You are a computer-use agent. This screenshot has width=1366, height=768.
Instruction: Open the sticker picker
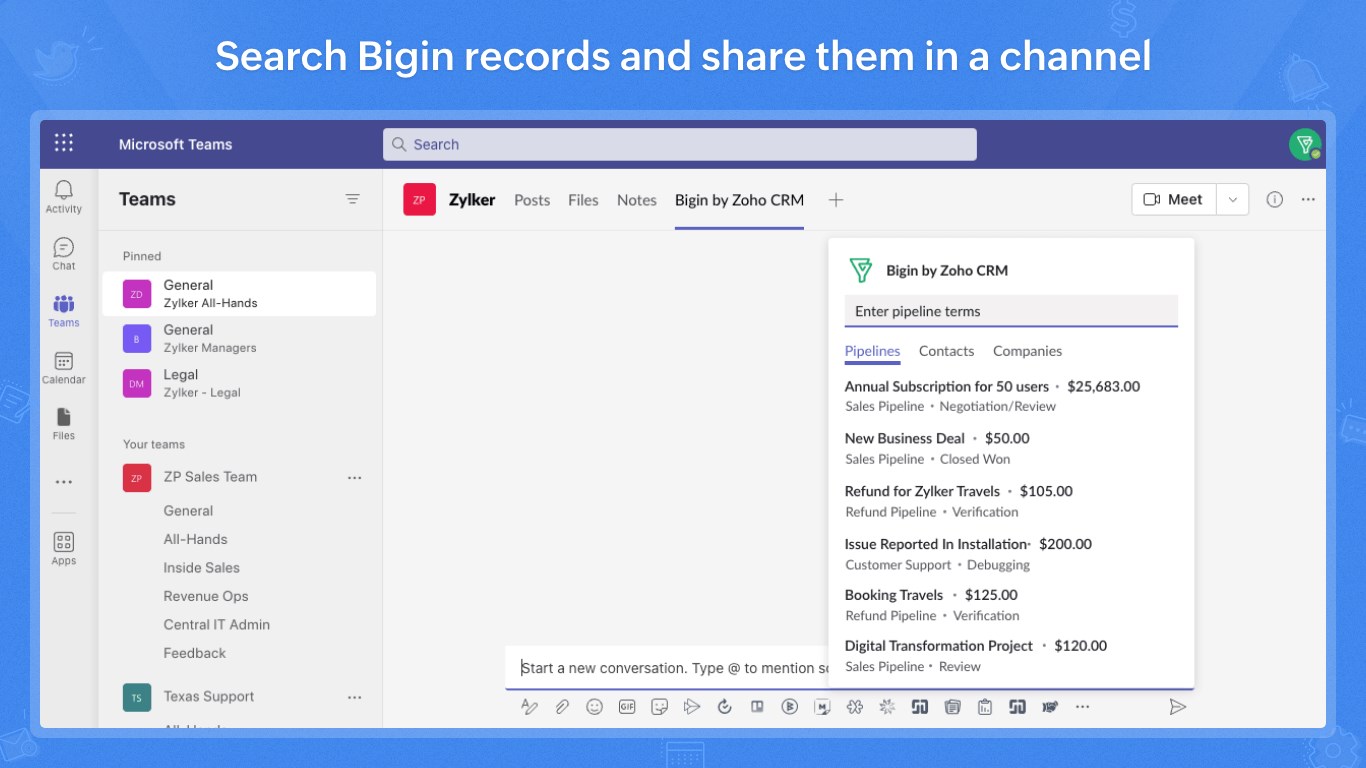(659, 707)
